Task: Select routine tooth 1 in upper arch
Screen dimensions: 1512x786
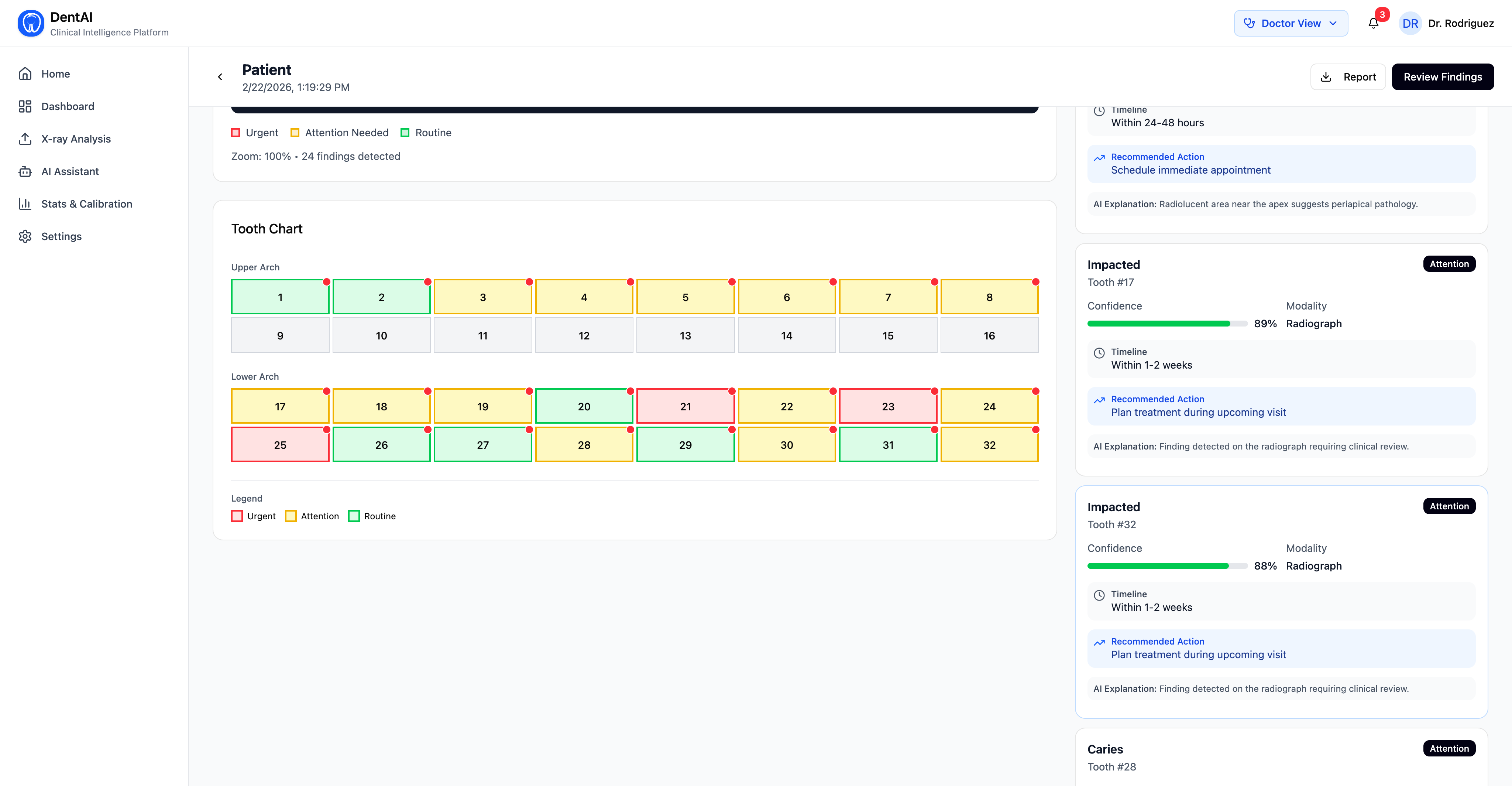Action: pos(280,297)
